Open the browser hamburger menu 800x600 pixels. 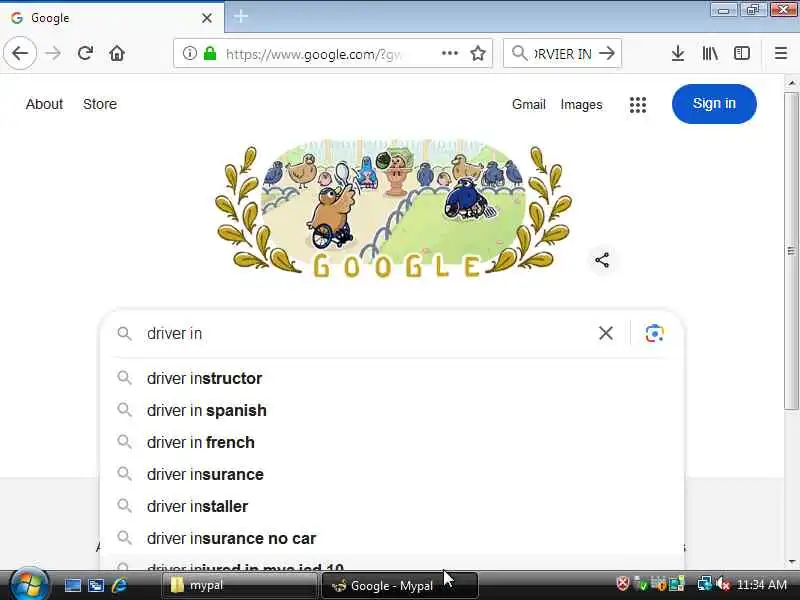coord(781,53)
